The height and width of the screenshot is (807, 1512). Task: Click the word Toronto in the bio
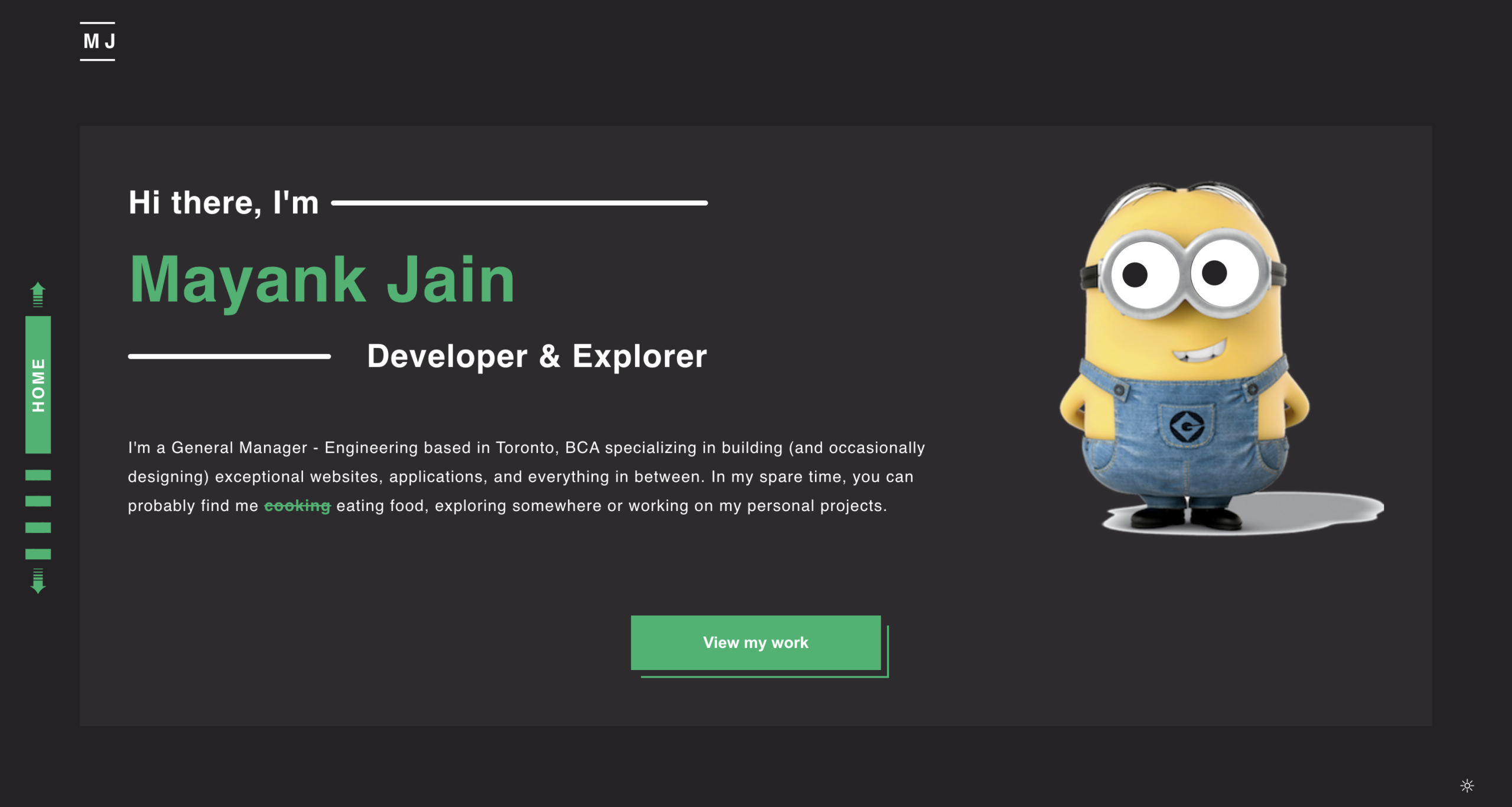pyautogui.click(x=527, y=448)
